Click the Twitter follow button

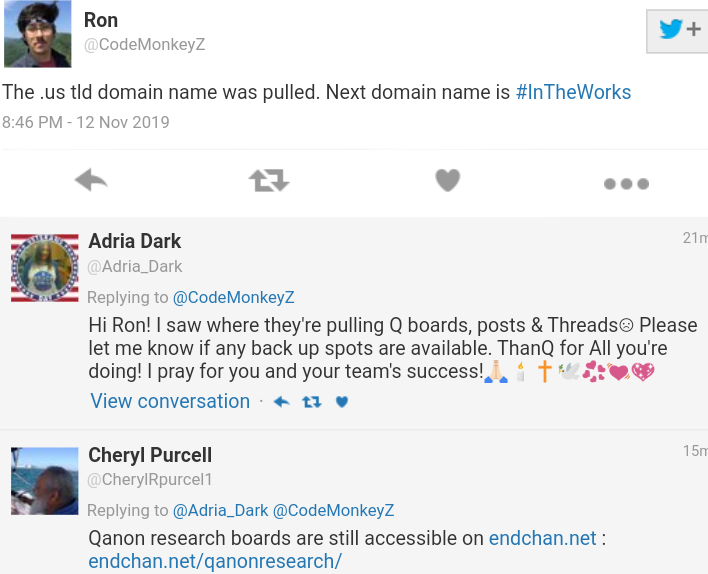click(677, 31)
